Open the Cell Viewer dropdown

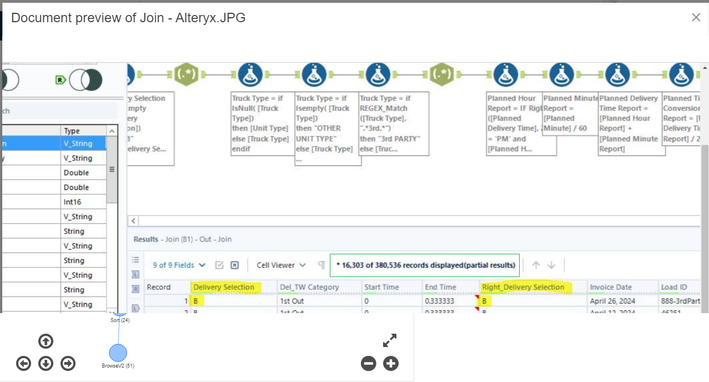(x=281, y=265)
